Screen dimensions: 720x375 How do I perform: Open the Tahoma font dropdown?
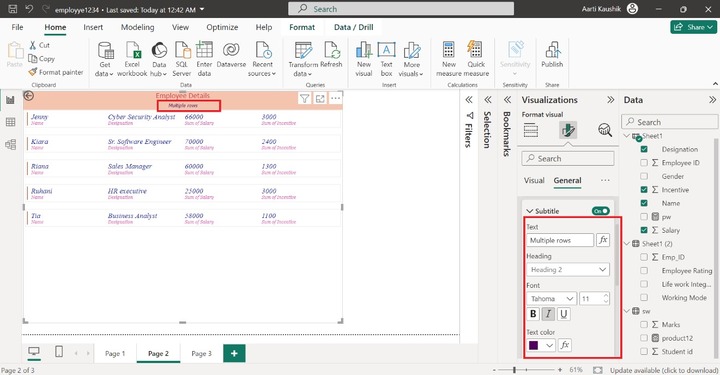[551, 298]
